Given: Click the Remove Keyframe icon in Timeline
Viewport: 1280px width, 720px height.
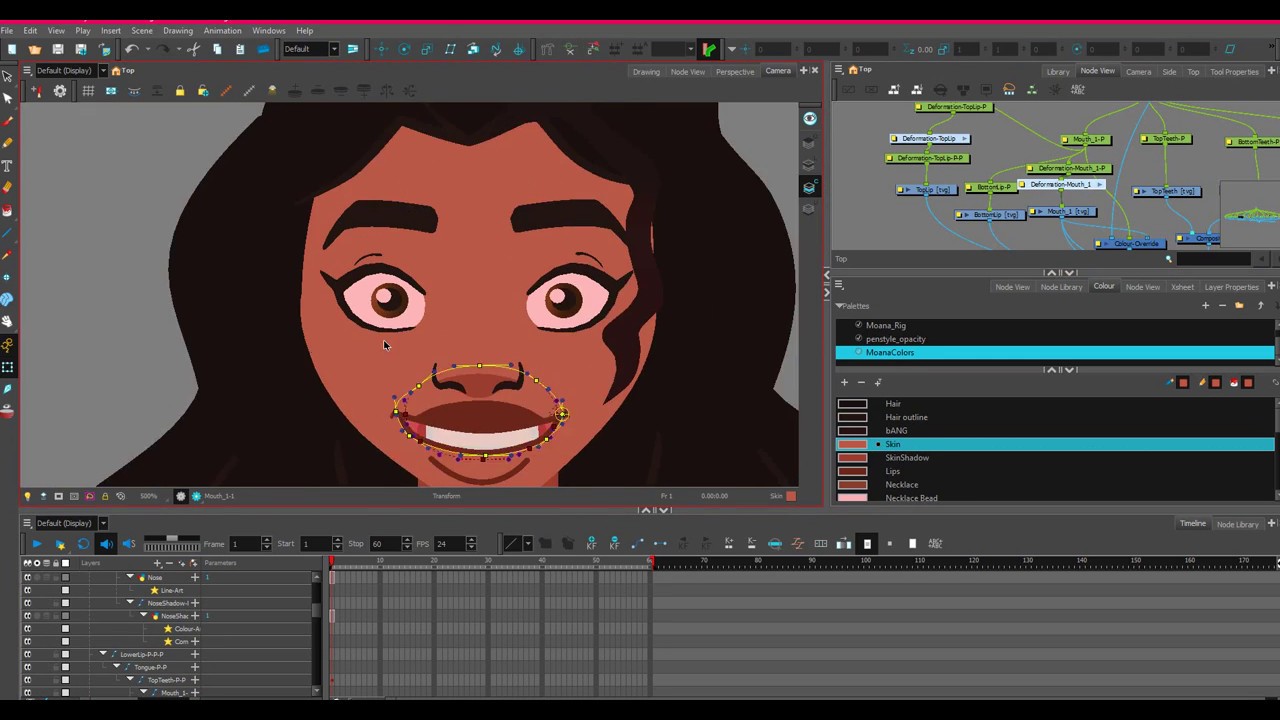Looking at the screenshot, I should coord(614,544).
